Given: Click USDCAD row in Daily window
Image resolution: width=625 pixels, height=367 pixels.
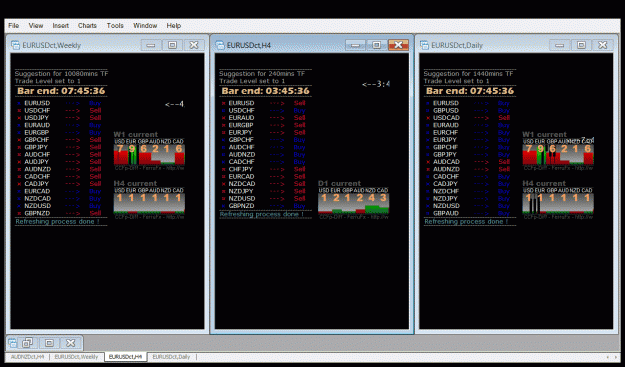Looking at the screenshot, I should point(468,118).
